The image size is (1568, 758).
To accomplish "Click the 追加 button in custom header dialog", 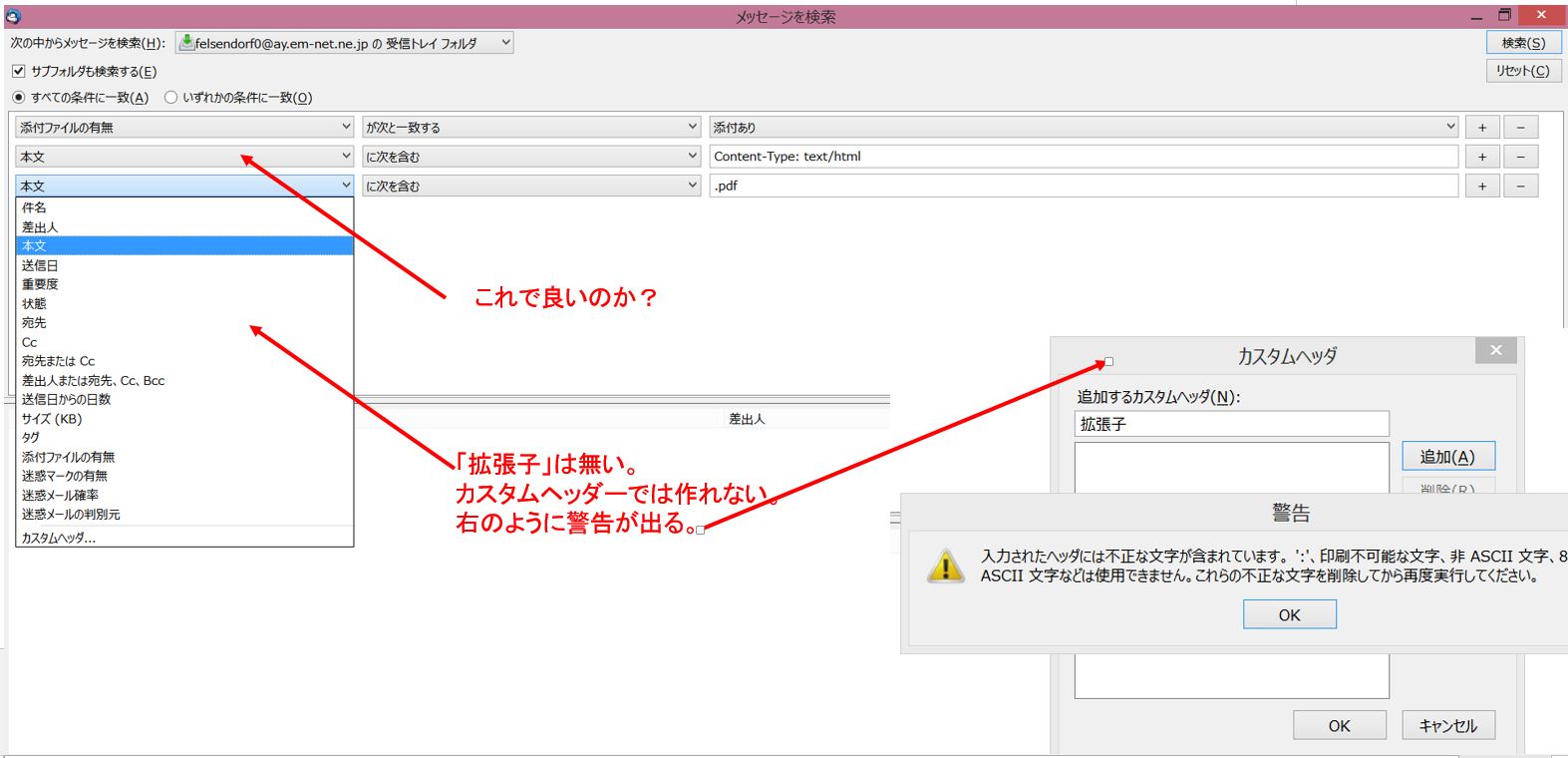I will tap(1447, 457).
